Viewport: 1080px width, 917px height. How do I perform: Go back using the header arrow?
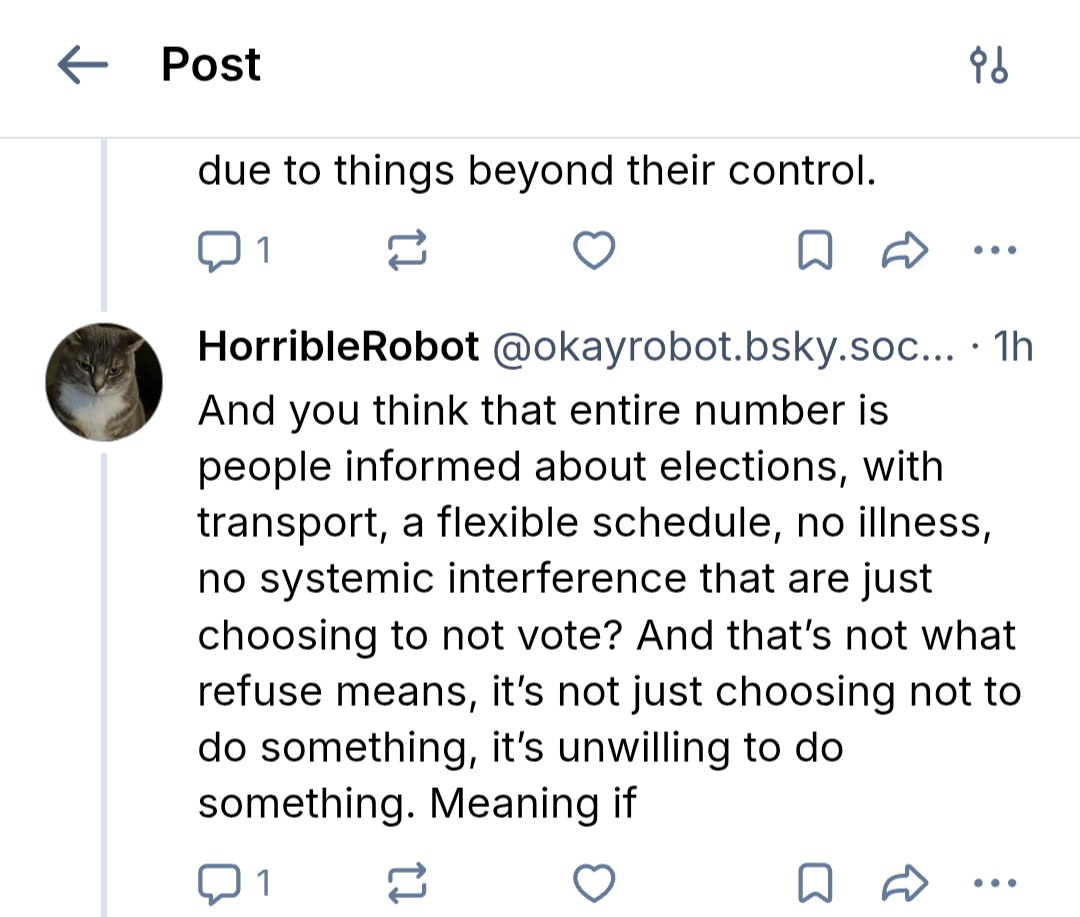83,66
